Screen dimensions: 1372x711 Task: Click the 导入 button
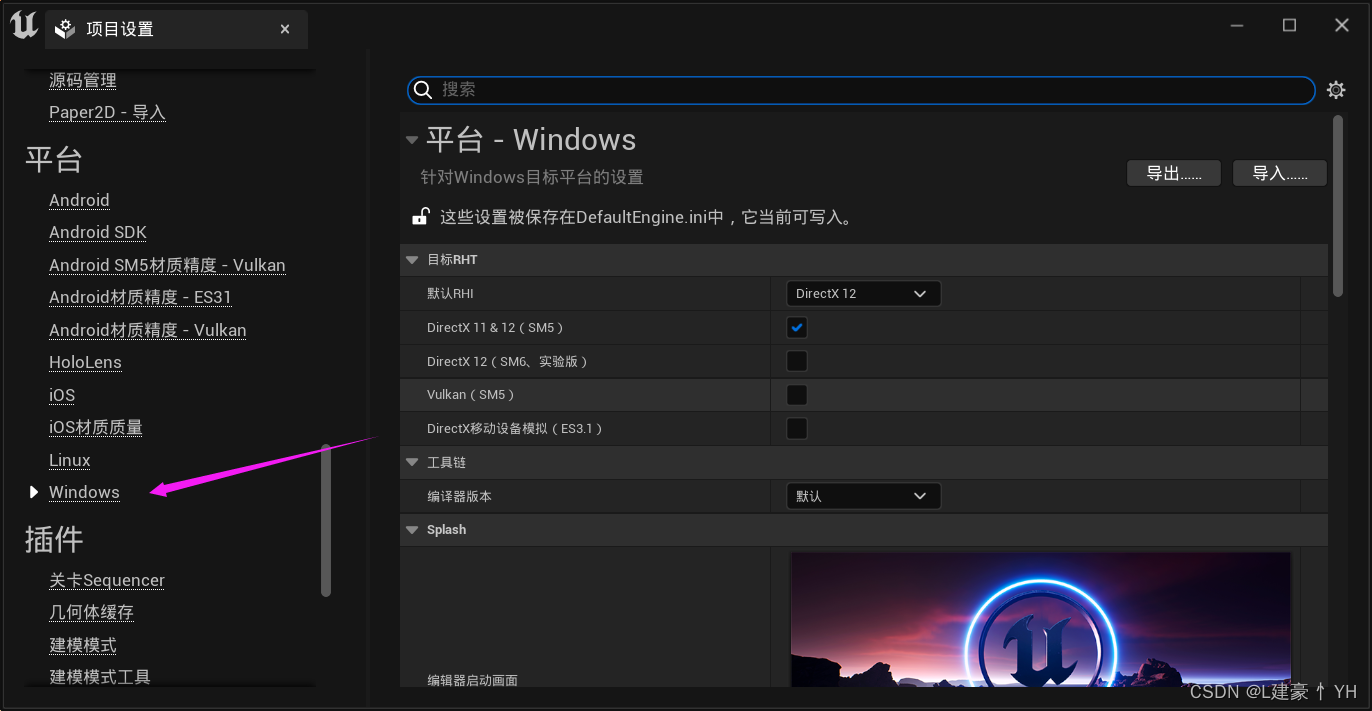click(1280, 173)
